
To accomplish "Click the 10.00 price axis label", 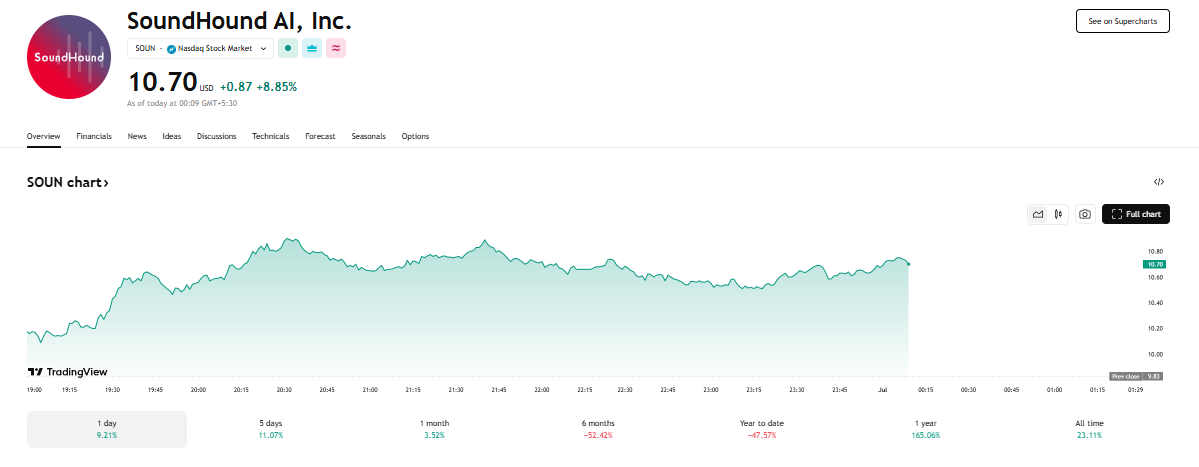I will coord(1155,355).
